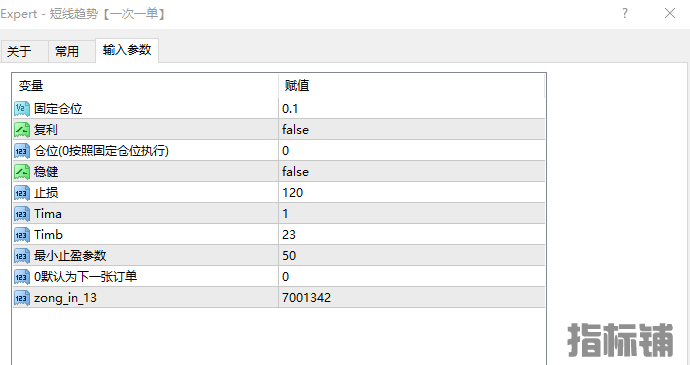Select the 输入参数 tab
This screenshot has height=365, width=690.
coord(127,50)
